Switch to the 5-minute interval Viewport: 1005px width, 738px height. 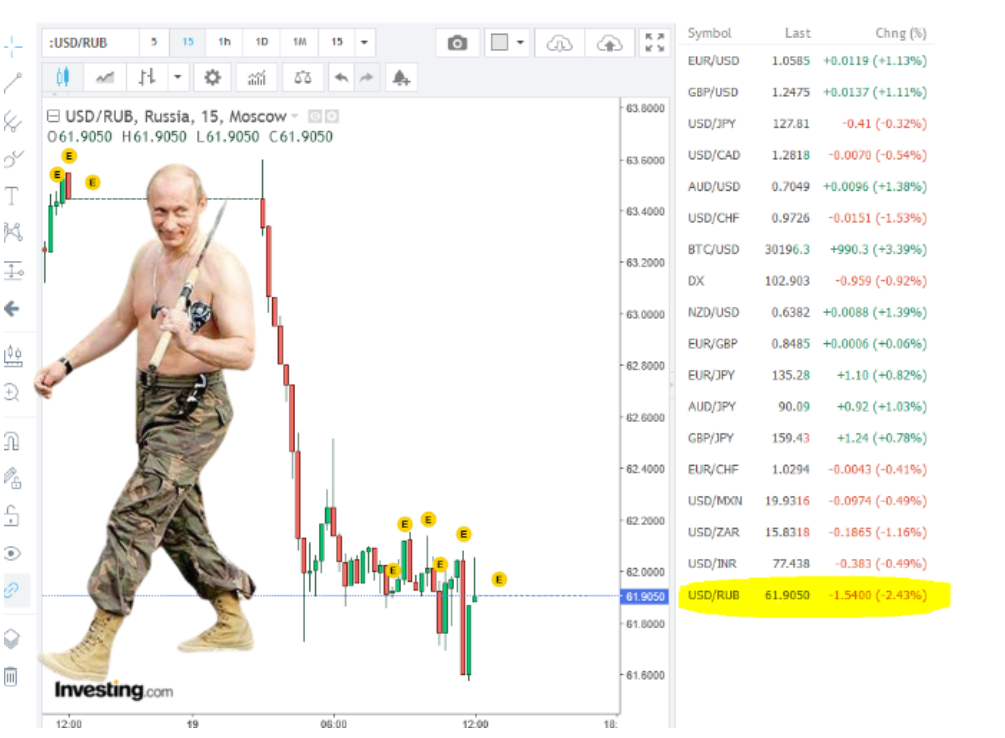click(154, 42)
